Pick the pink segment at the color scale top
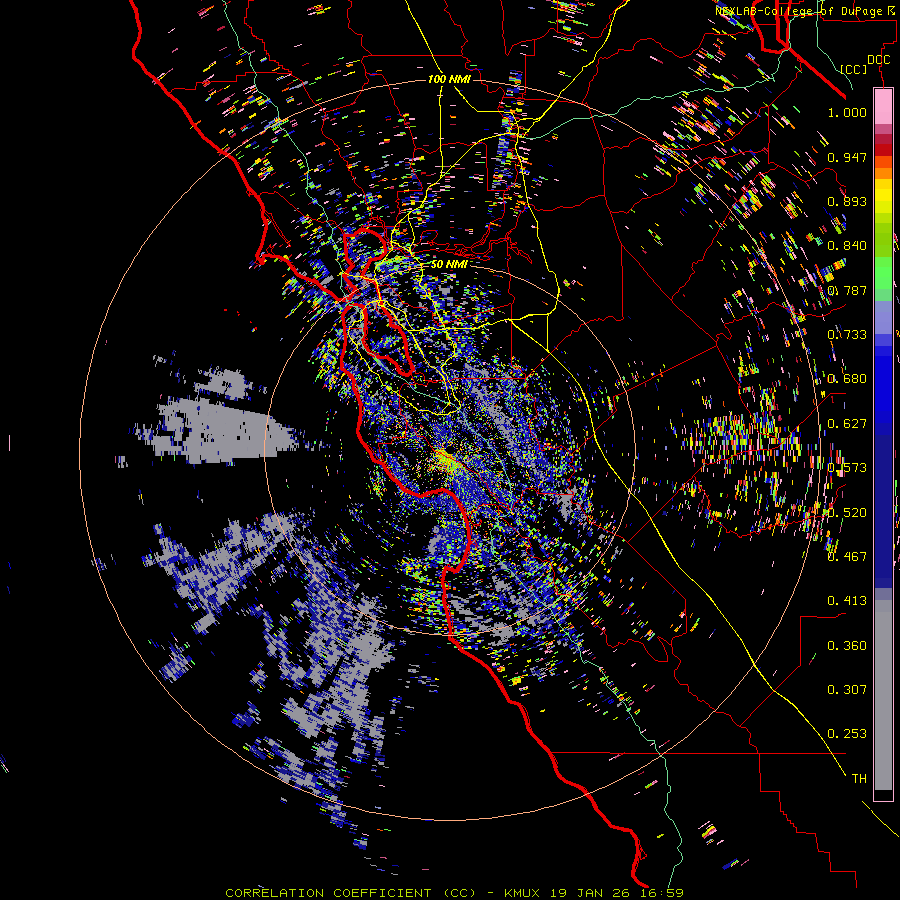 pyautogui.click(x=883, y=107)
